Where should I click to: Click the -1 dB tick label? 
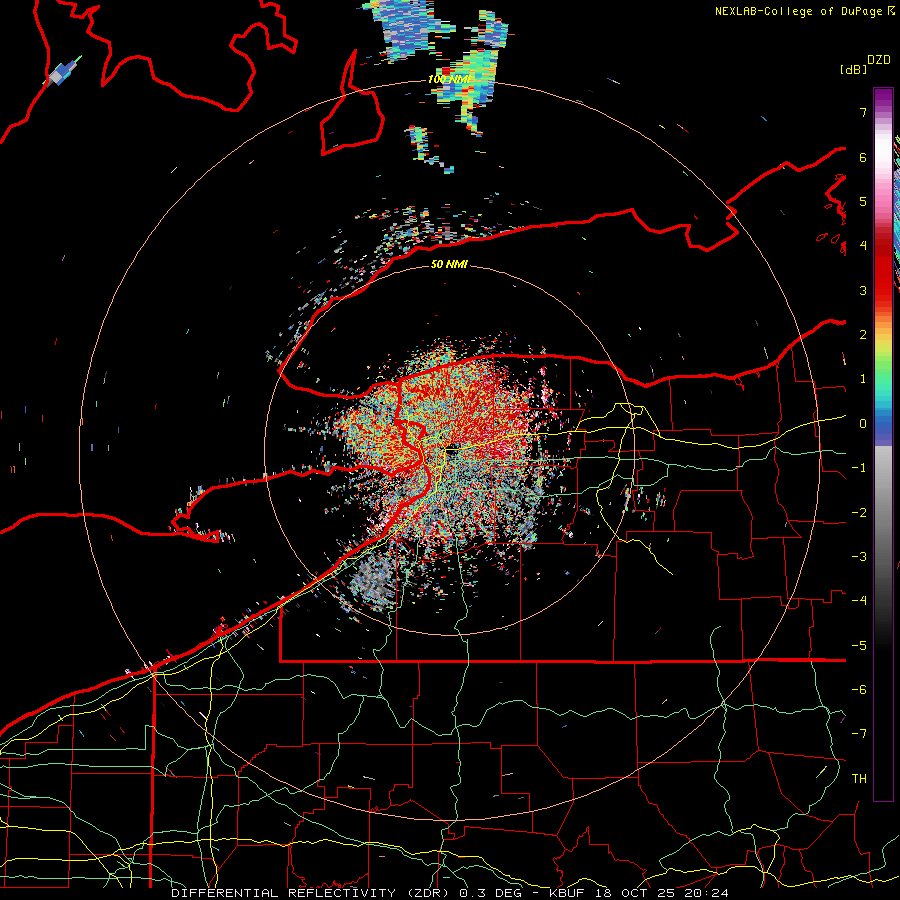click(859, 468)
